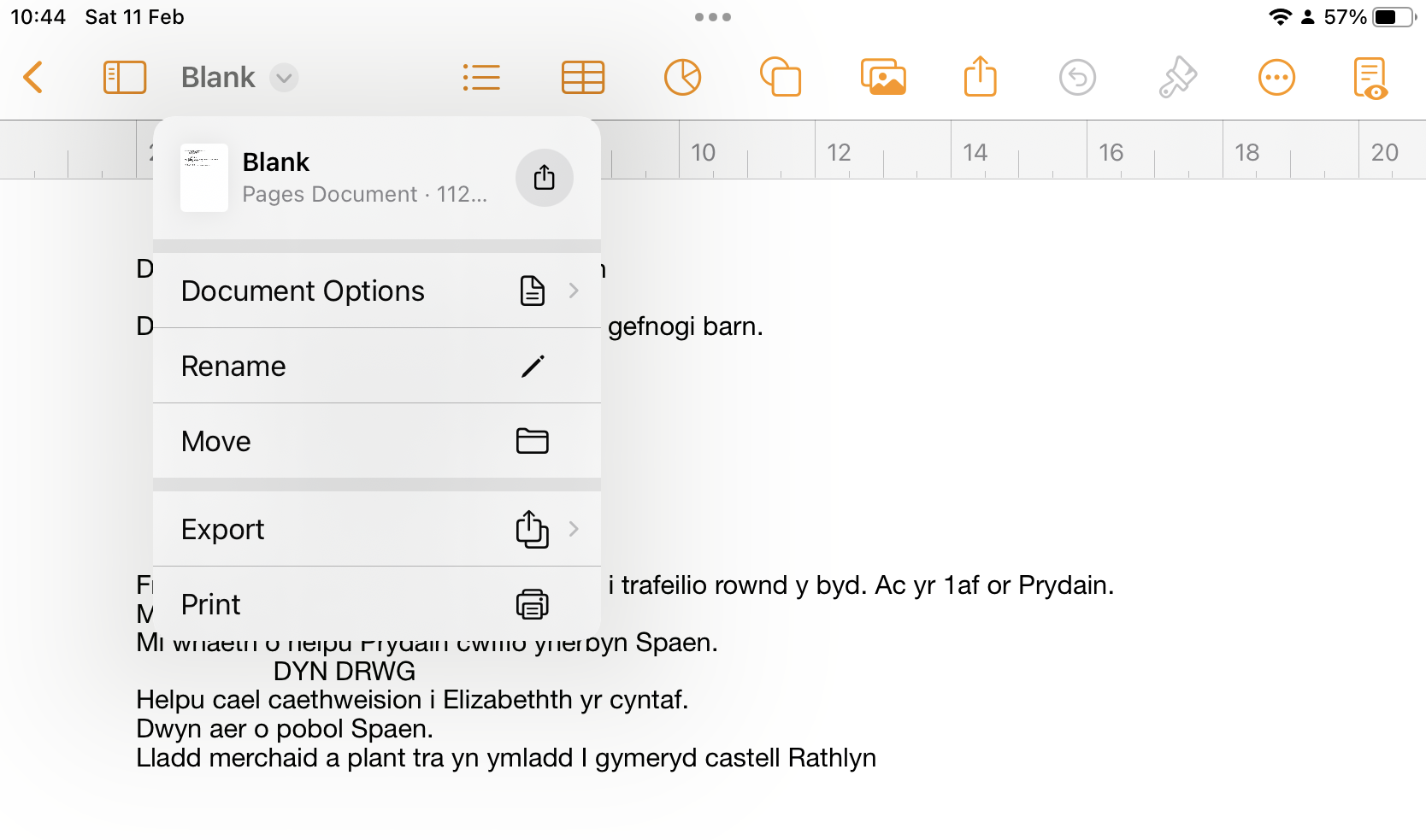This screenshot has height=840, width=1426.
Task: Open the Format paintbrush panel
Action: (1177, 78)
